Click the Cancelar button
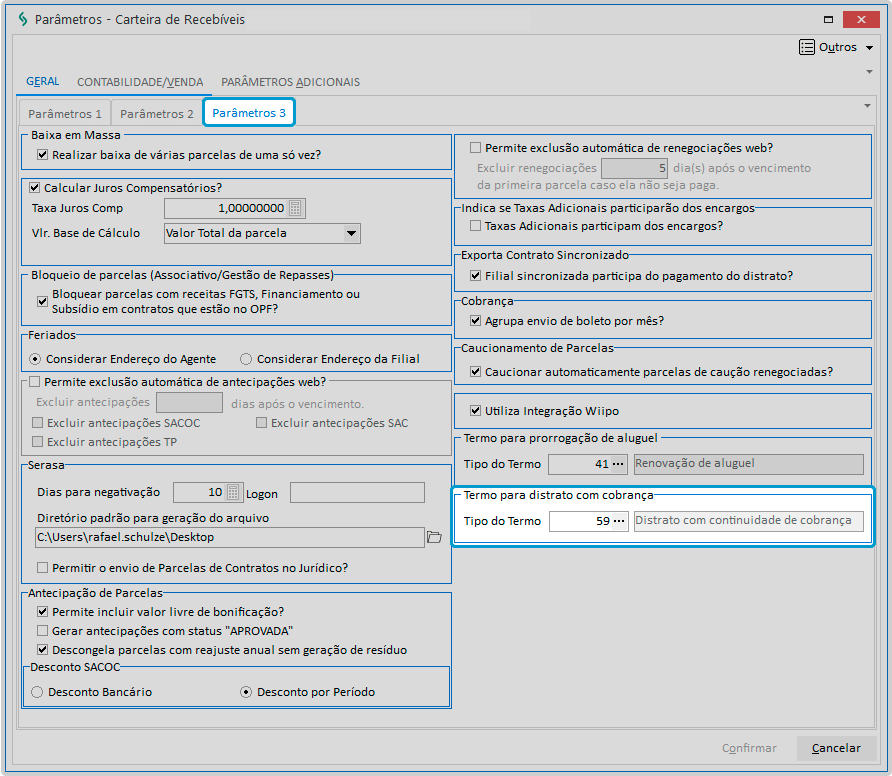Screen dimensions: 892x776 [836, 748]
